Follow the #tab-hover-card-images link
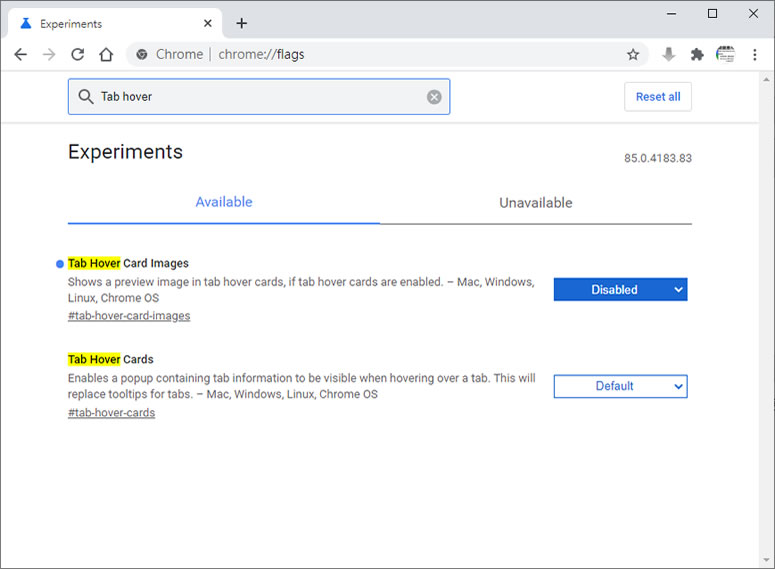Screen dimensions: 775x570 click(129, 316)
